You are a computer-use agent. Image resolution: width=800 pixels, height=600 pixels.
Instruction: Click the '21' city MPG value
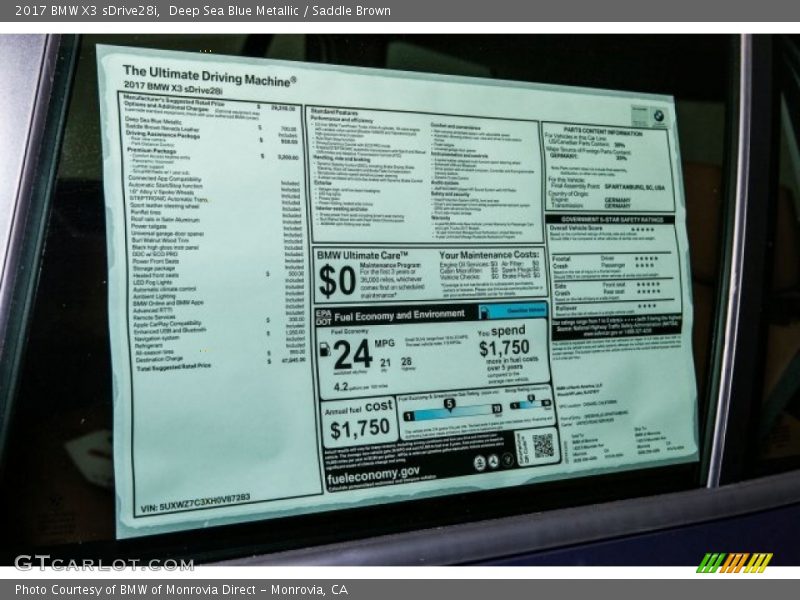pyautogui.click(x=385, y=363)
